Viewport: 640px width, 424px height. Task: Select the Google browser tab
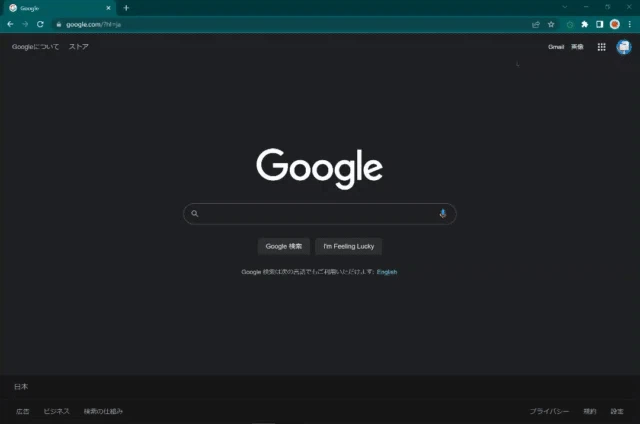click(x=60, y=8)
